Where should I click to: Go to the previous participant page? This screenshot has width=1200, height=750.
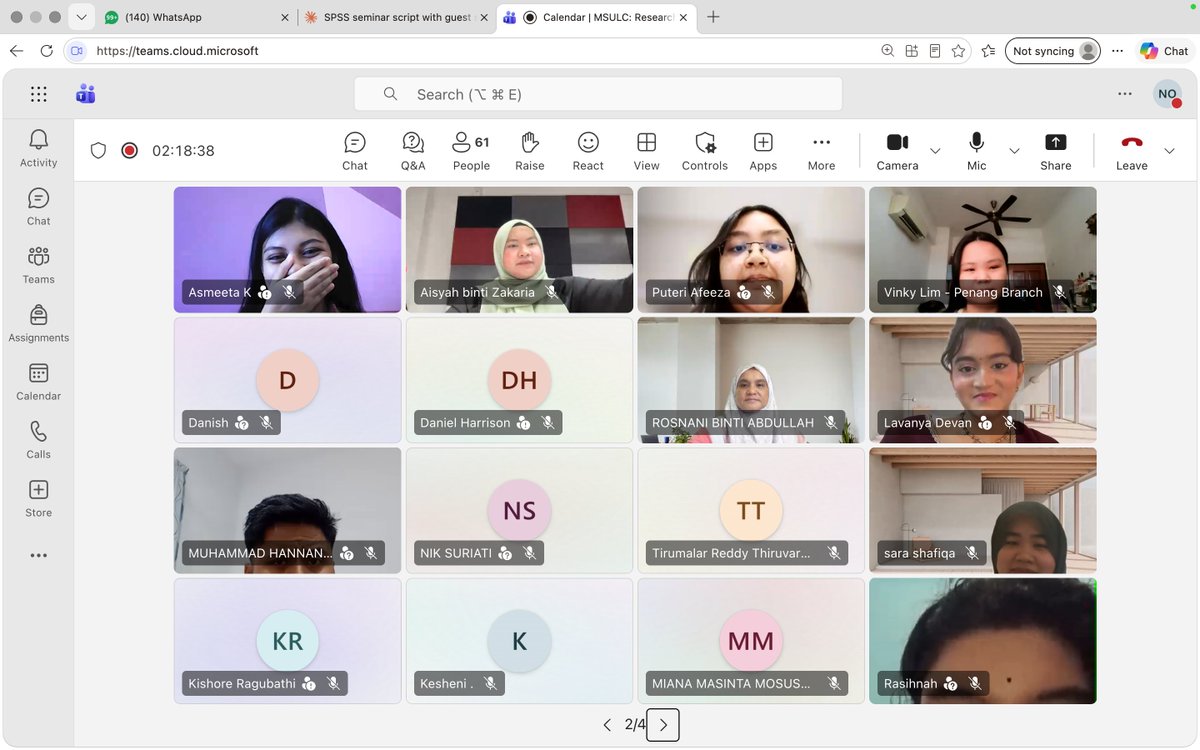pos(607,725)
